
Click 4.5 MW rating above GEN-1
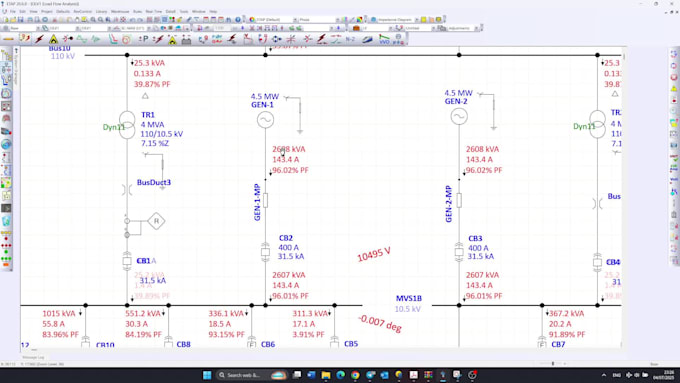[265, 96]
